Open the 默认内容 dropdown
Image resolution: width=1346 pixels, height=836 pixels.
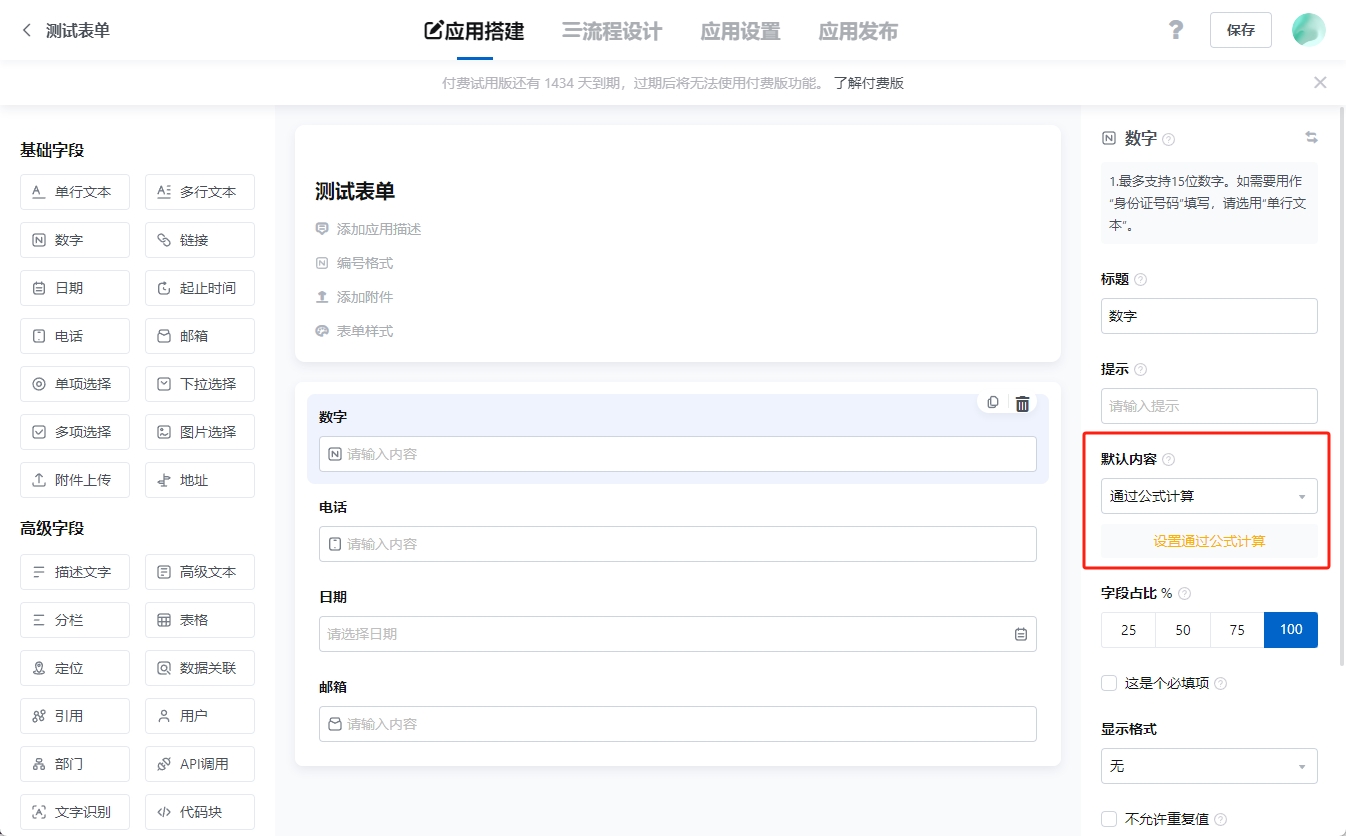1208,495
